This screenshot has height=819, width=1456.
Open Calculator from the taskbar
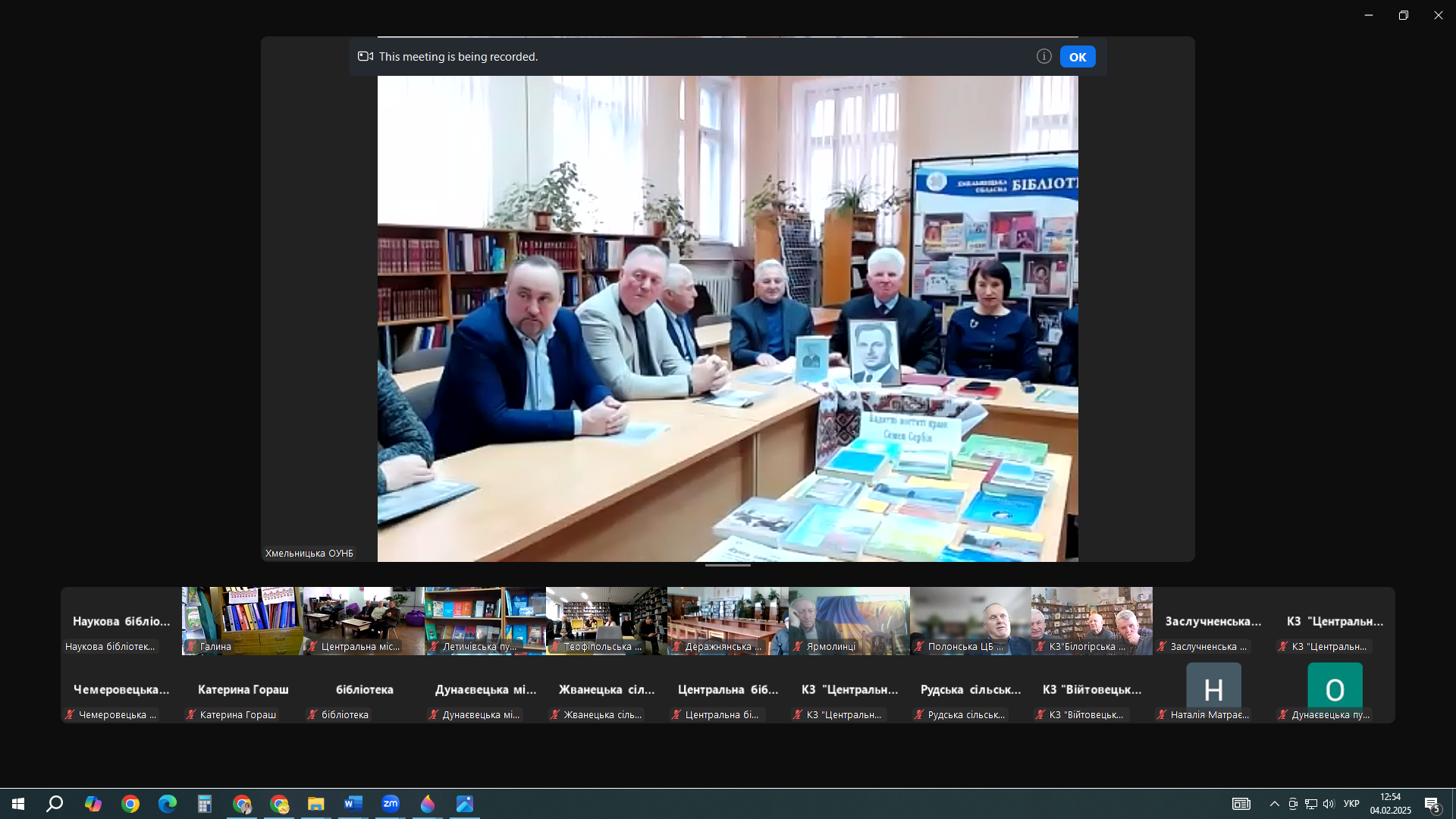pyautogui.click(x=204, y=804)
